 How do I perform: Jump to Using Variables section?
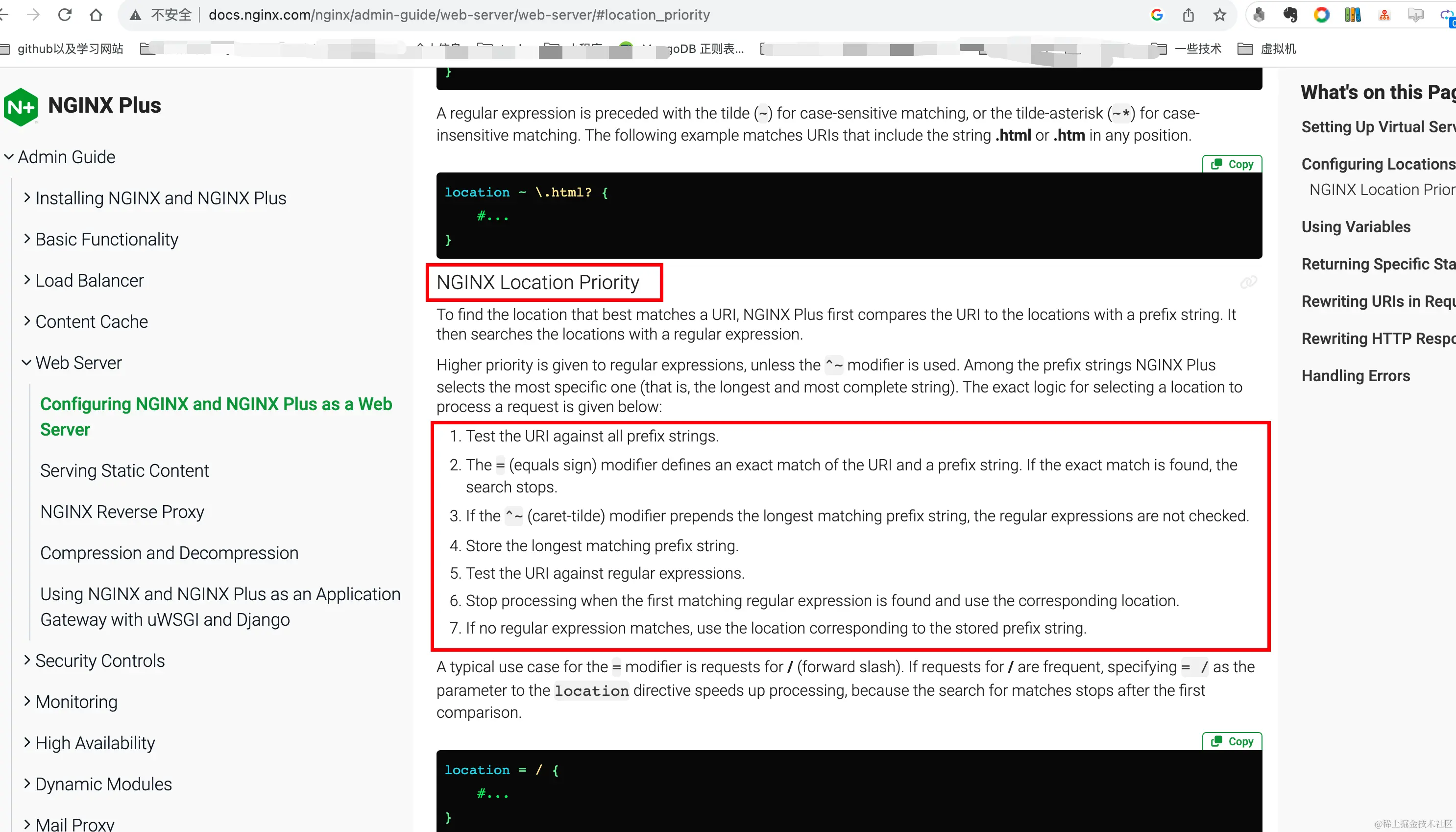click(x=1356, y=227)
